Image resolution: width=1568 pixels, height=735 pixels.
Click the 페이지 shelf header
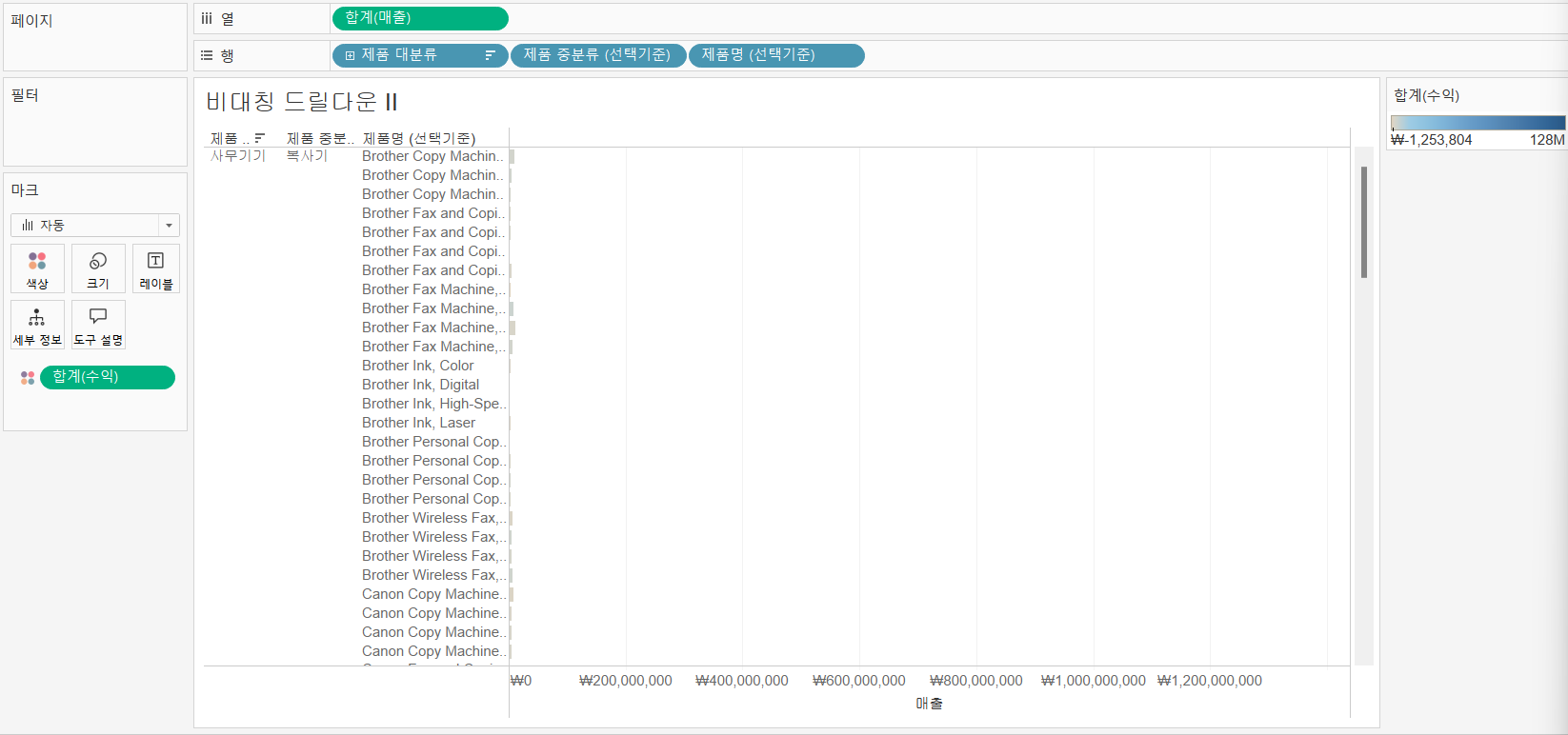tap(31, 21)
